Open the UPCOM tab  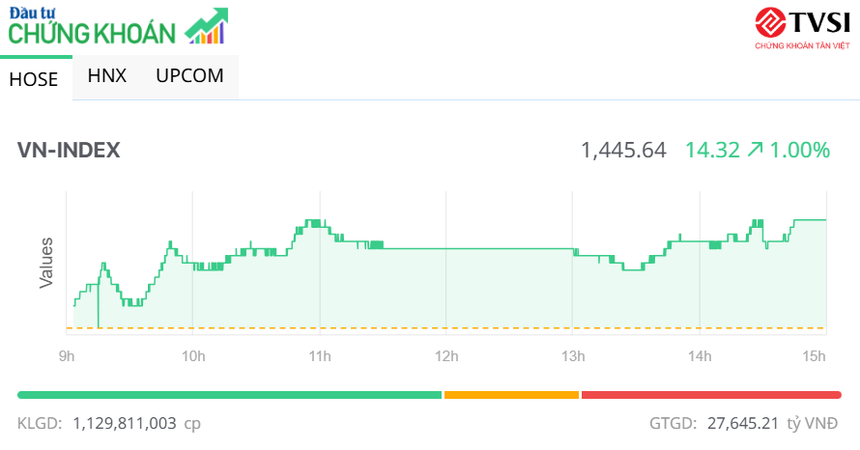tap(189, 75)
